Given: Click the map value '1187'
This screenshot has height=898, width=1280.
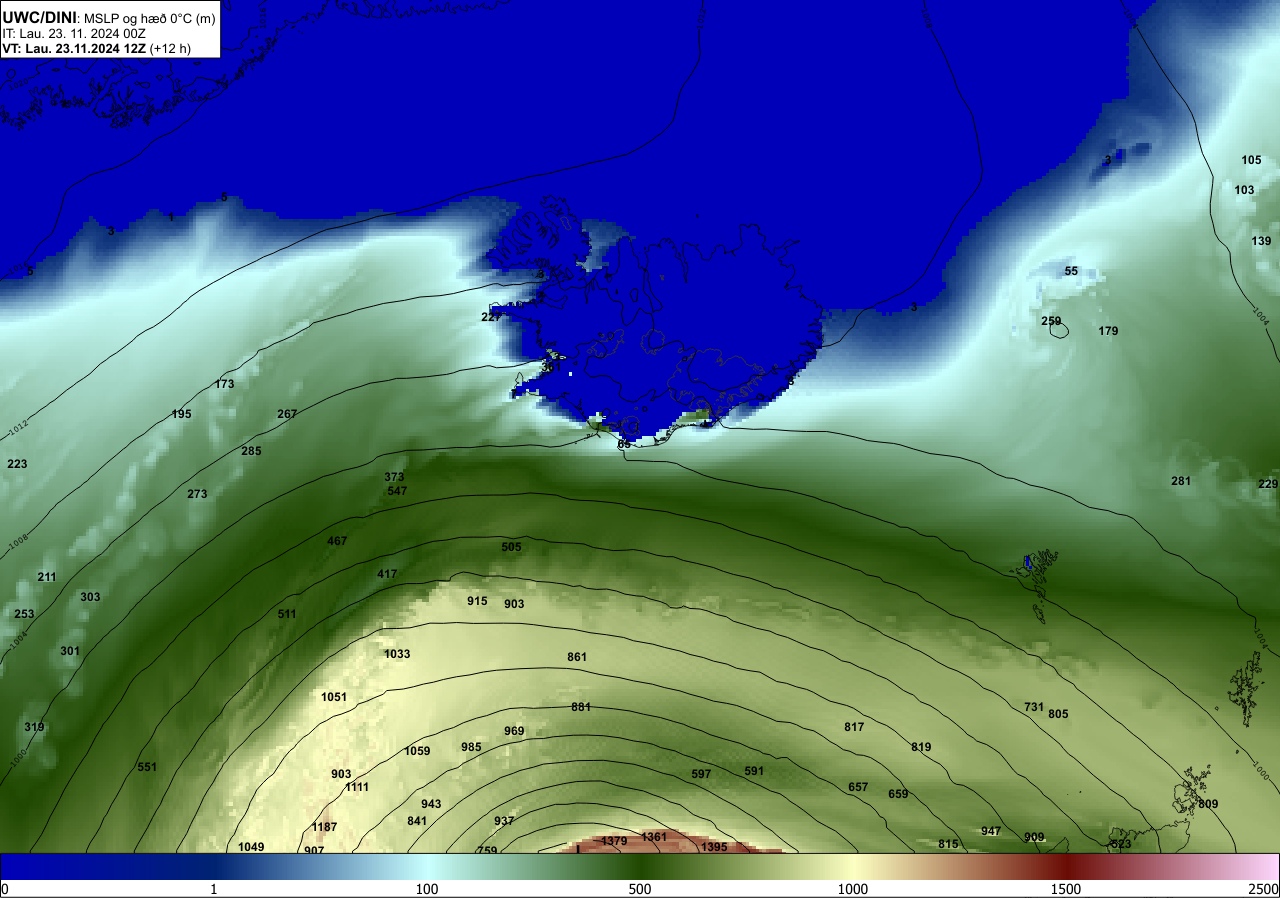Looking at the screenshot, I should tap(324, 827).
